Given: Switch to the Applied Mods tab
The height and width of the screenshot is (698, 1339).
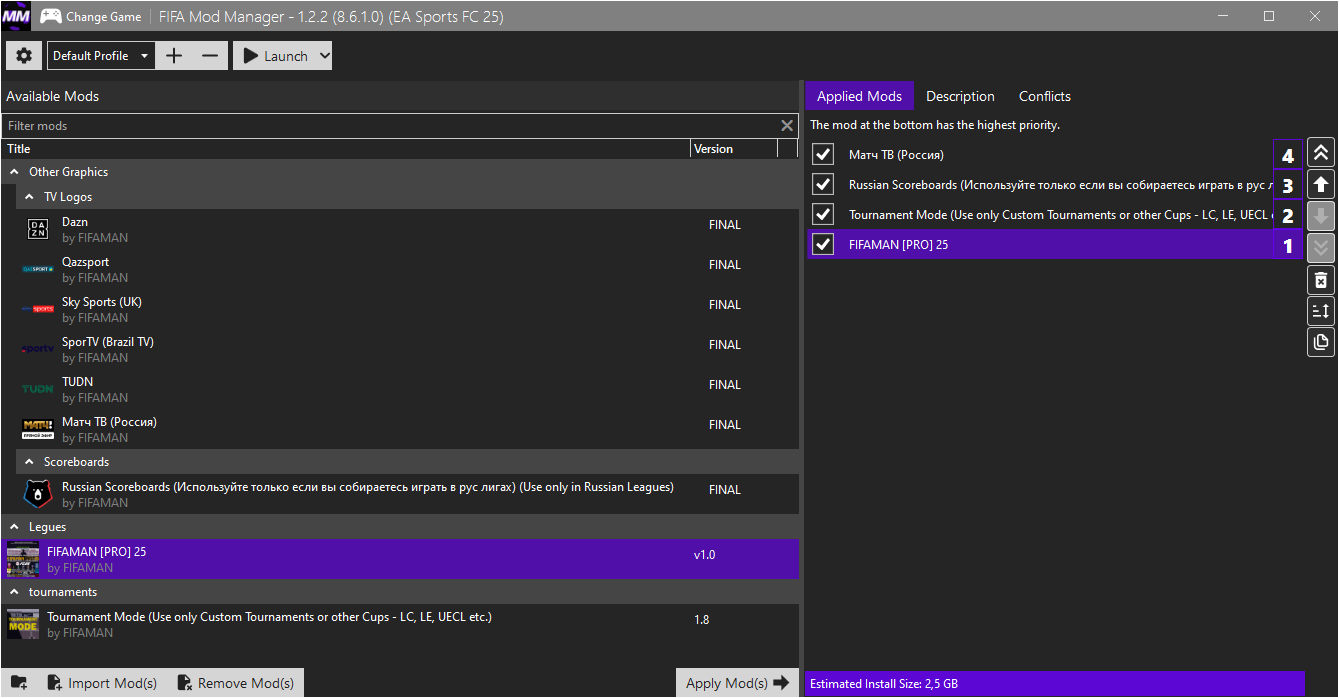Looking at the screenshot, I should click(x=859, y=96).
